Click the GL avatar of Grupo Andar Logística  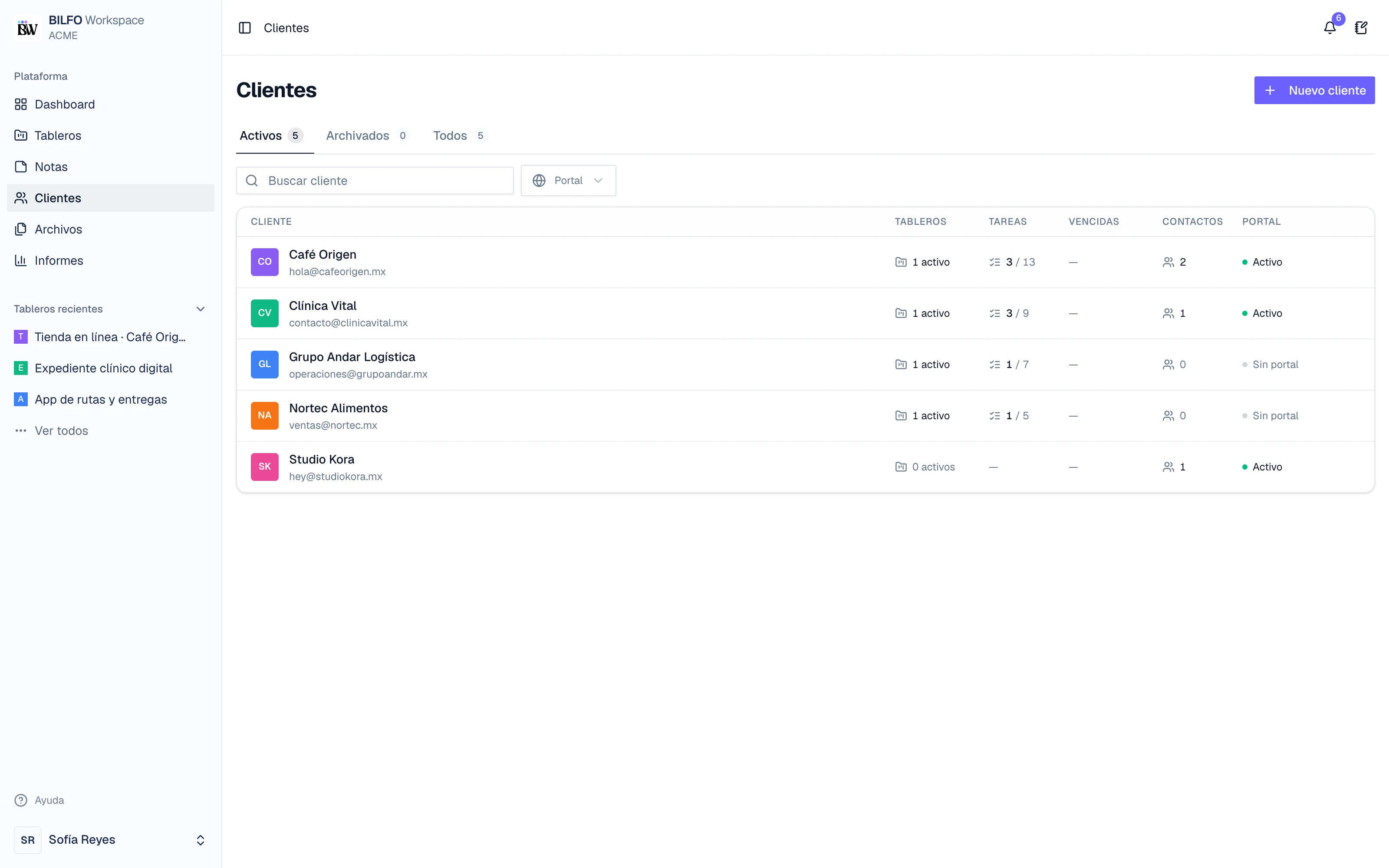tap(265, 365)
